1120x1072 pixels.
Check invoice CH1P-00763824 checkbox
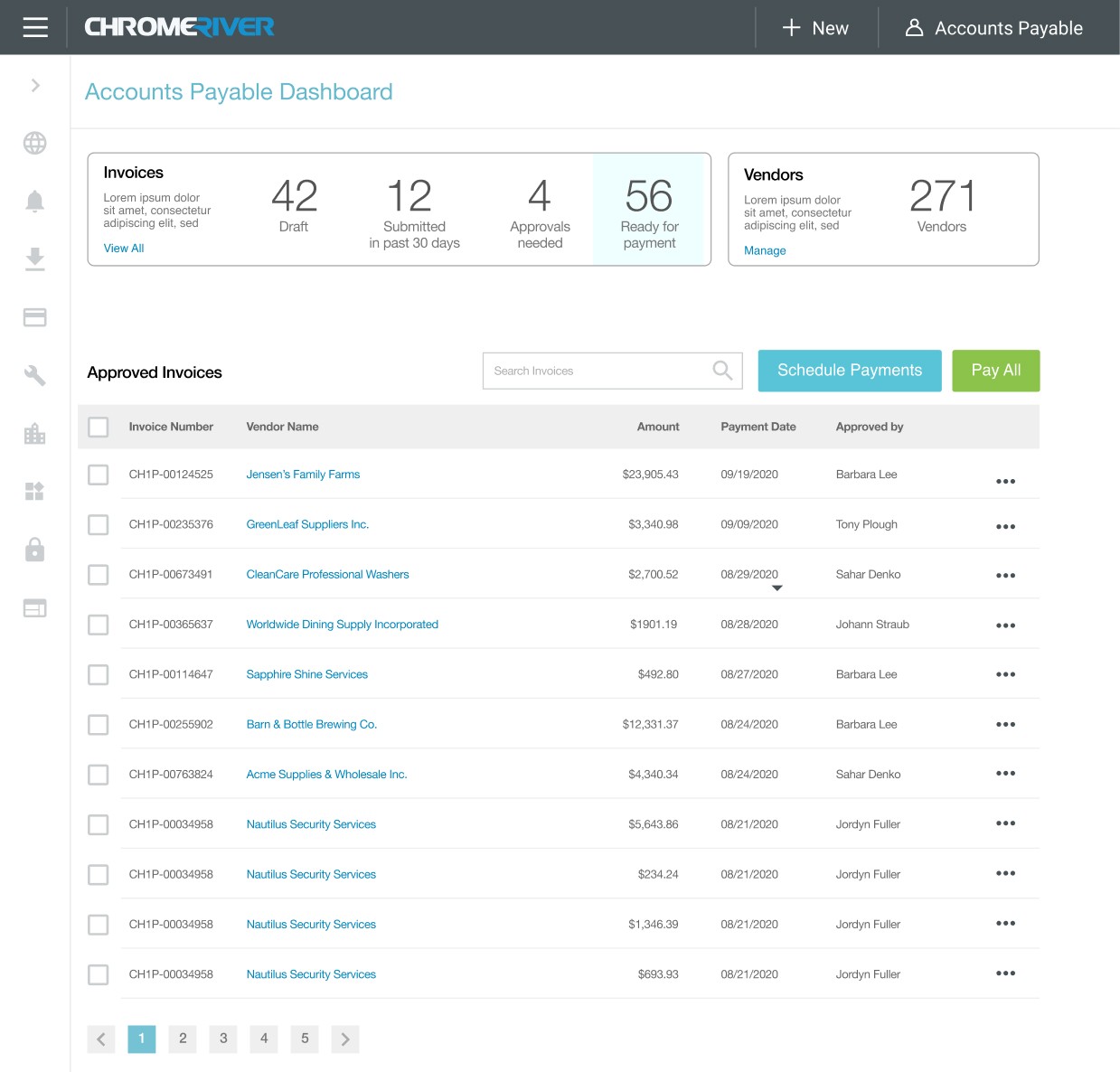(x=99, y=775)
